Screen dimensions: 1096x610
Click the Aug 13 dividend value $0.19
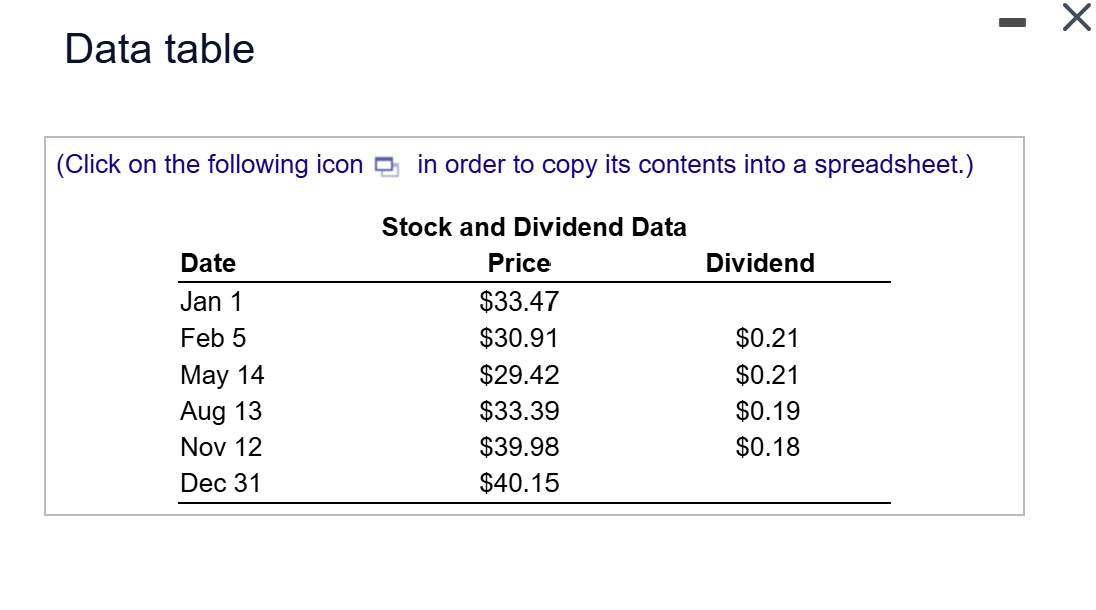[x=768, y=410]
